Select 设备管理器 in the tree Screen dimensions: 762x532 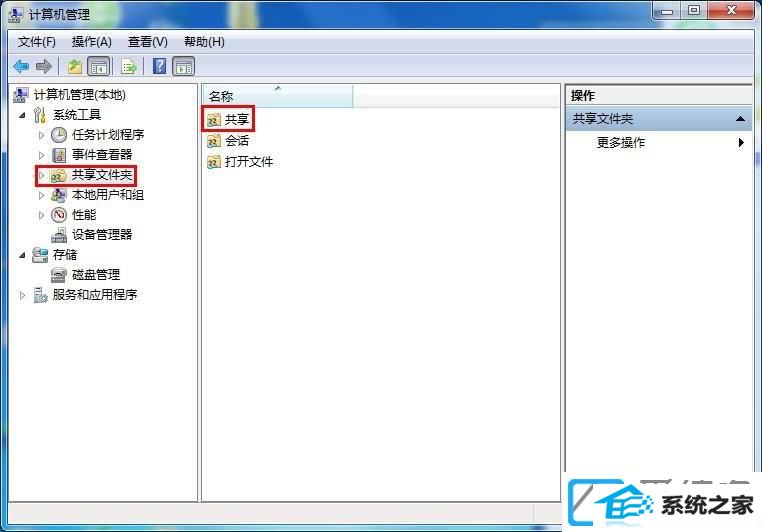(x=102, y=235)
